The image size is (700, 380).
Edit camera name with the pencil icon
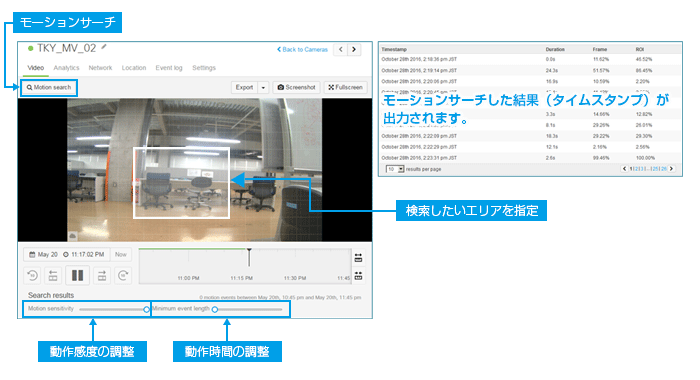(x=104, y=46)
